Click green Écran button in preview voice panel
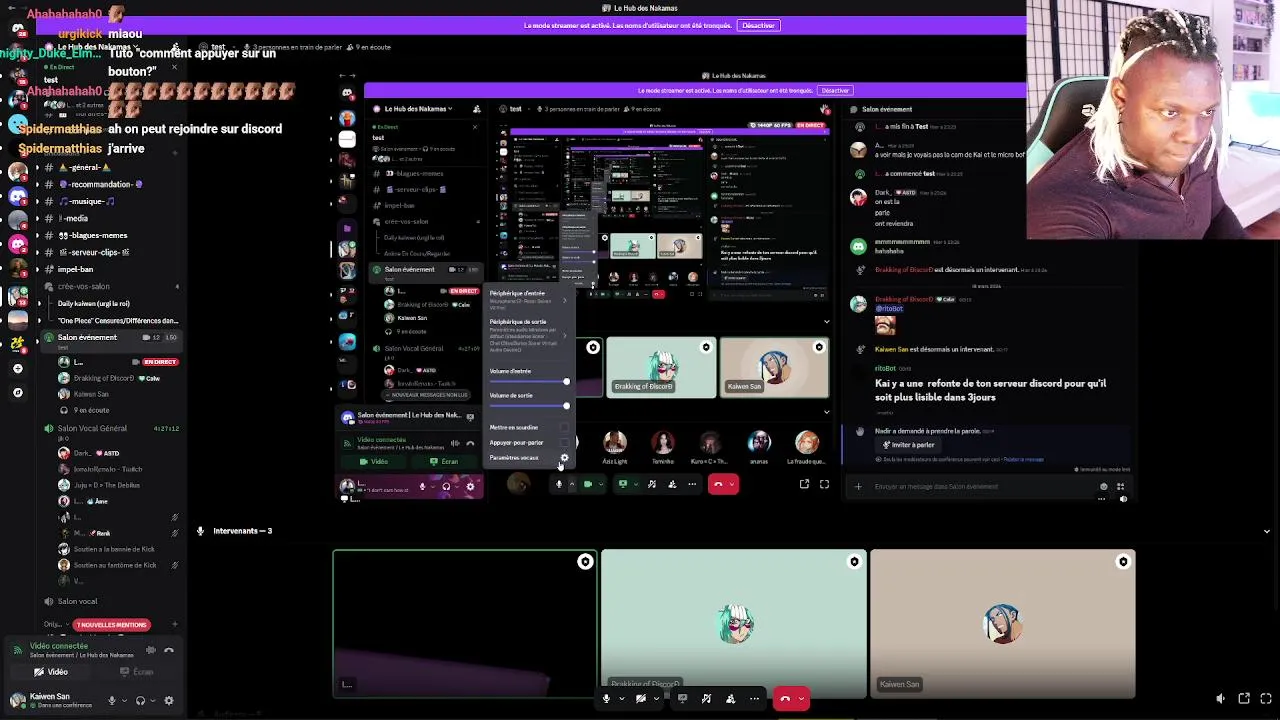Image resolution: width=1280 pixels, height=720 pixels. coord(444,462)
